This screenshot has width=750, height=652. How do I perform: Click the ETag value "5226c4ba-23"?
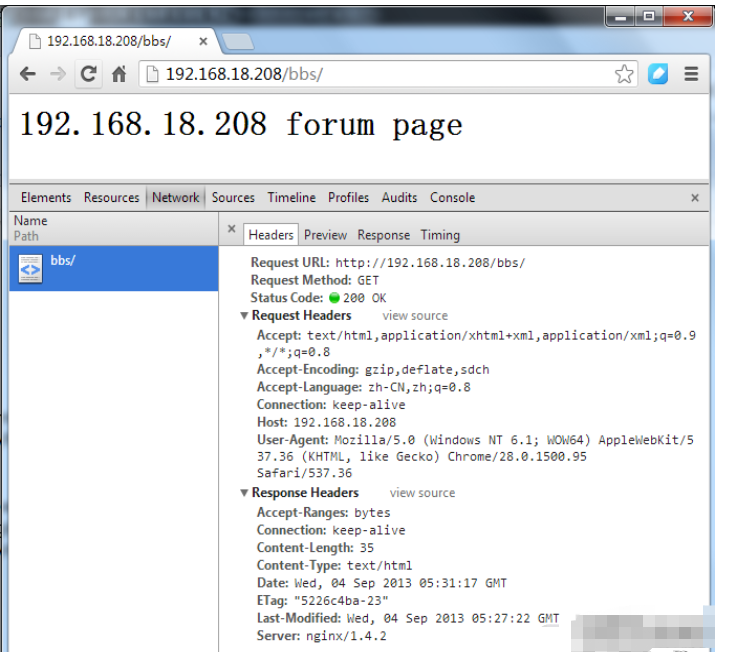pyautogui.click(x=342, y=600)
